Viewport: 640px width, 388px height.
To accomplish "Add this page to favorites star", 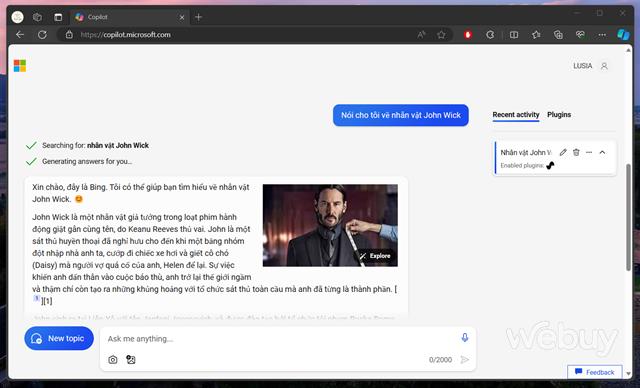I will 441,35.
